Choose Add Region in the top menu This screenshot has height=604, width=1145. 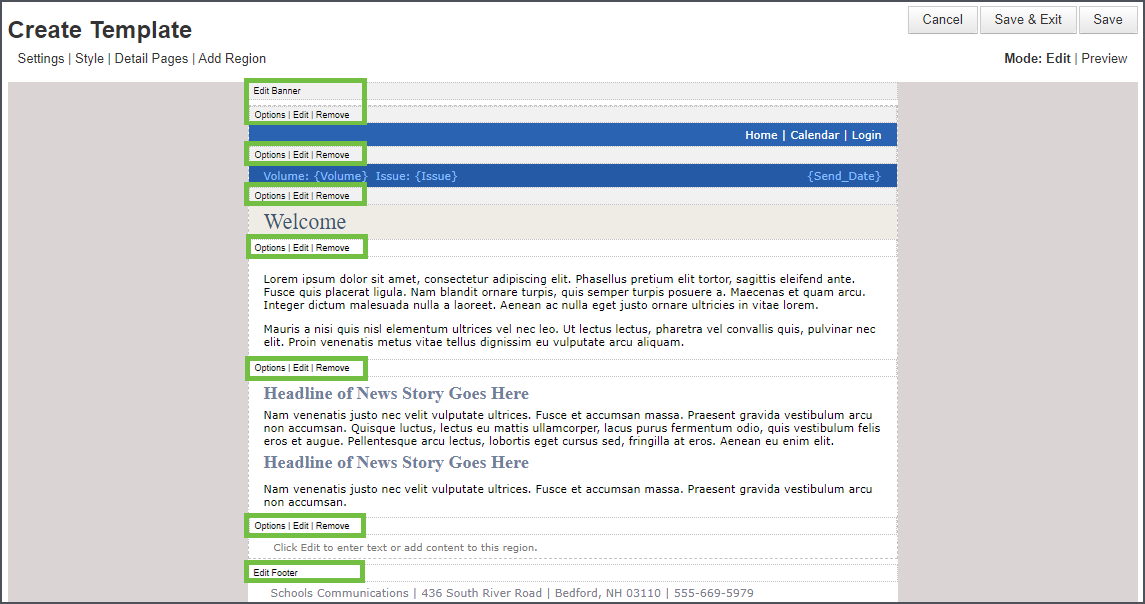232,58
